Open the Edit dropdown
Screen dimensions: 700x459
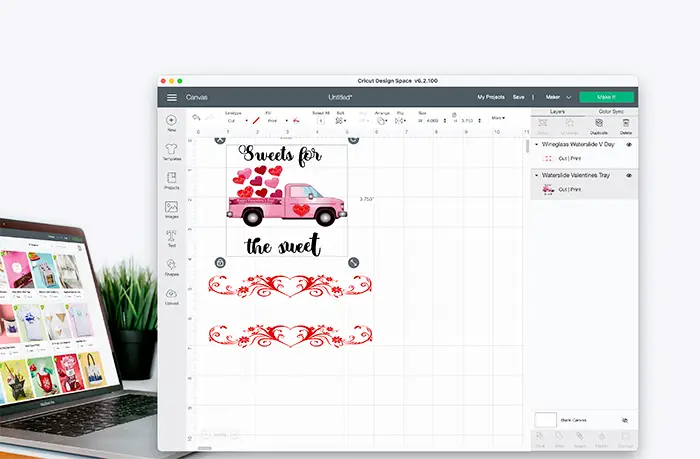341,121
